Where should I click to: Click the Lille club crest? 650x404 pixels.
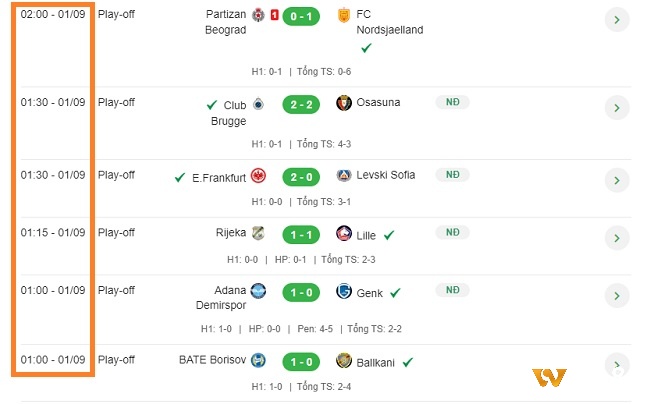(x=344, y=233)
